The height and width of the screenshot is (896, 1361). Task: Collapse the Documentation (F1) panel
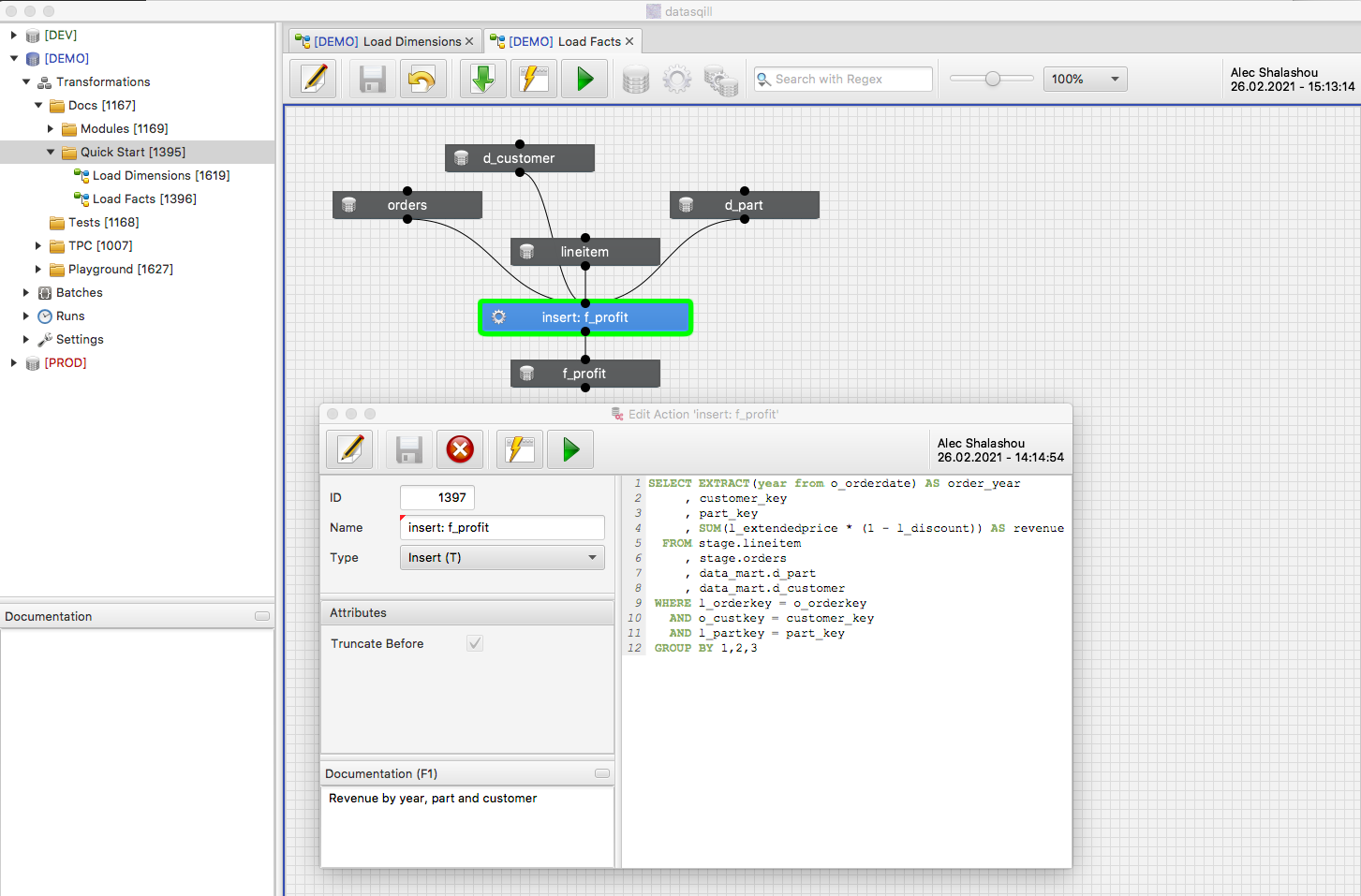click(x=601, y=773)
